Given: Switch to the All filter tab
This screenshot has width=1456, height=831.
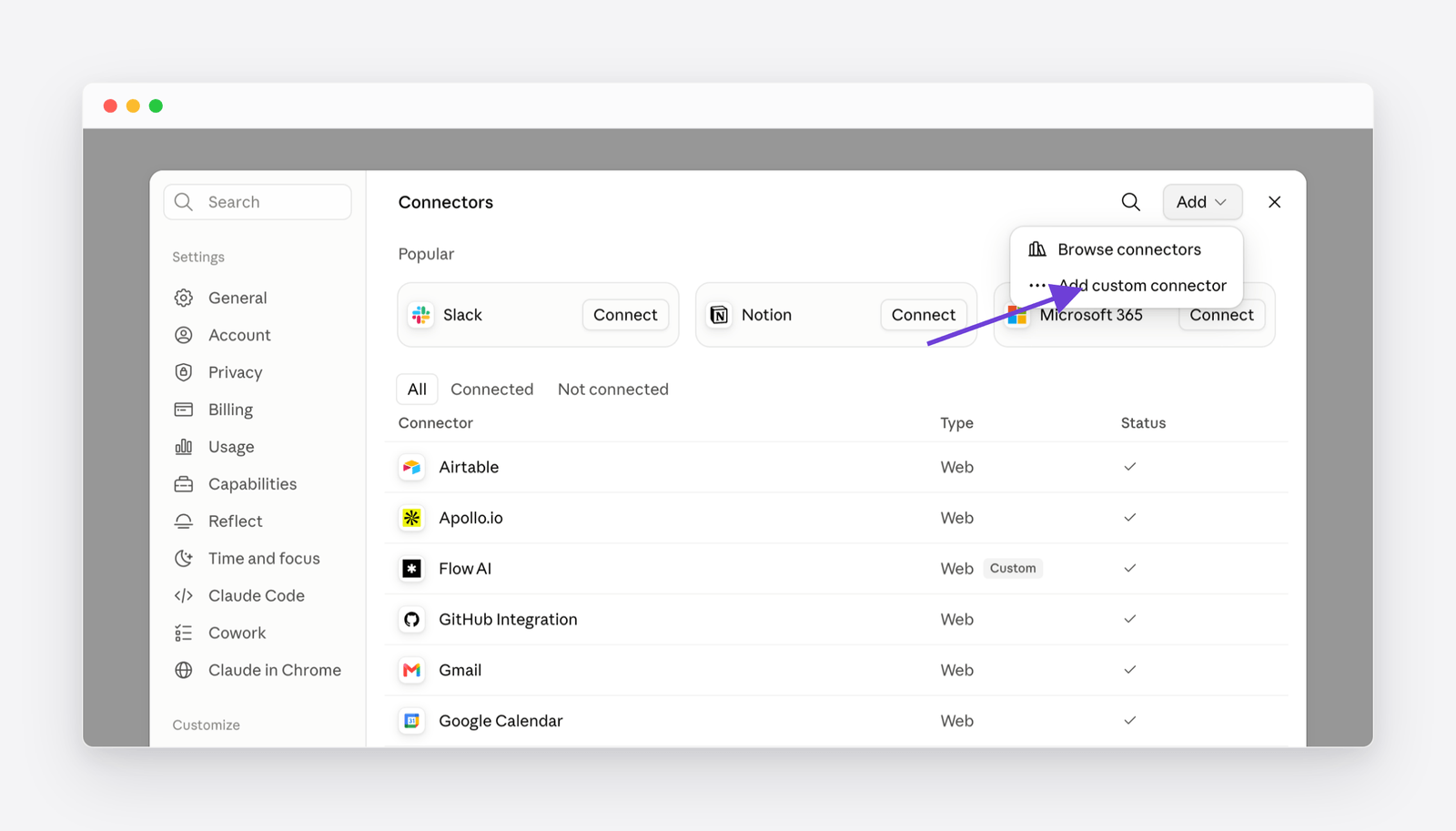Looking at the screenshot, I should pos(417,390).
